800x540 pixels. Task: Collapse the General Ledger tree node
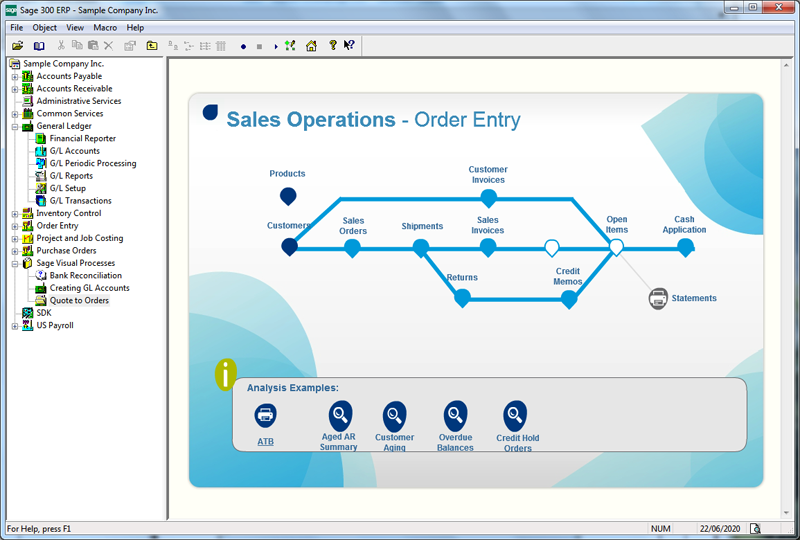click(15, 127)
